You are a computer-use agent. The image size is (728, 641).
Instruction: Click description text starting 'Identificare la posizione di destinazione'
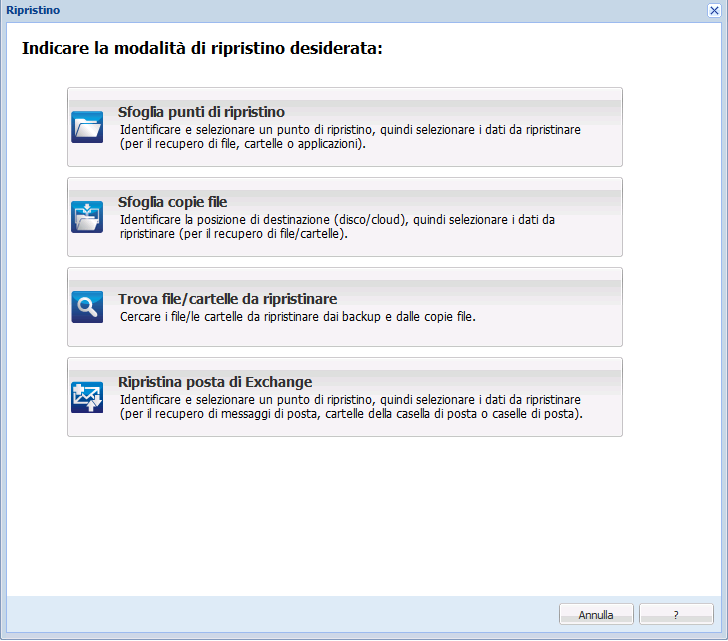click(338, 227)
